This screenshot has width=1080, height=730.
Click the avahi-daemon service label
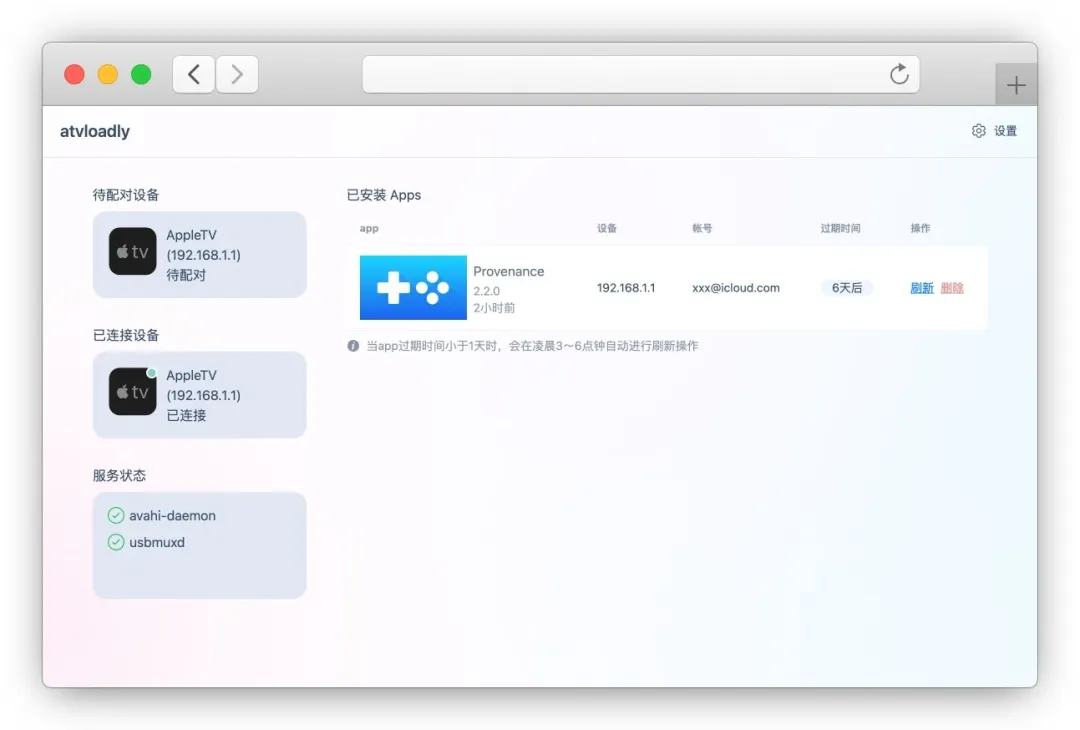(172, 516)
